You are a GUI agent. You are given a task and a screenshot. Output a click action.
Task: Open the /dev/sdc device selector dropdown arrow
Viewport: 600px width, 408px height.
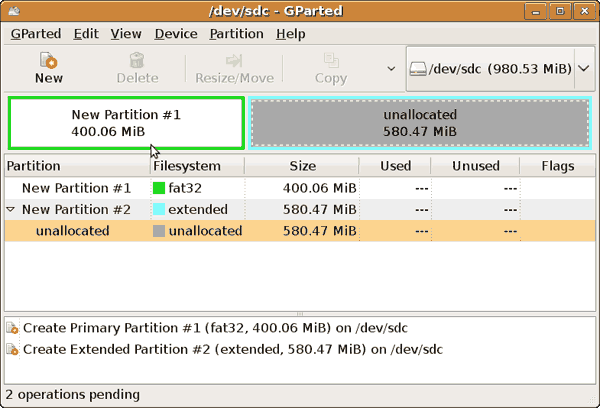(x=584, y=69)
